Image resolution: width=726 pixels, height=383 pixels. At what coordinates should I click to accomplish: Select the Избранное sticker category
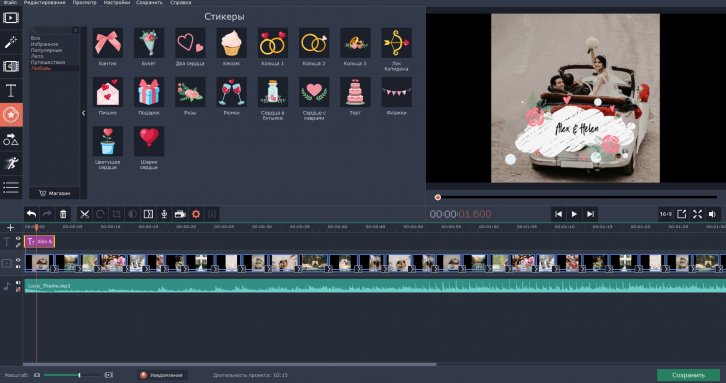tap(44, 44)
